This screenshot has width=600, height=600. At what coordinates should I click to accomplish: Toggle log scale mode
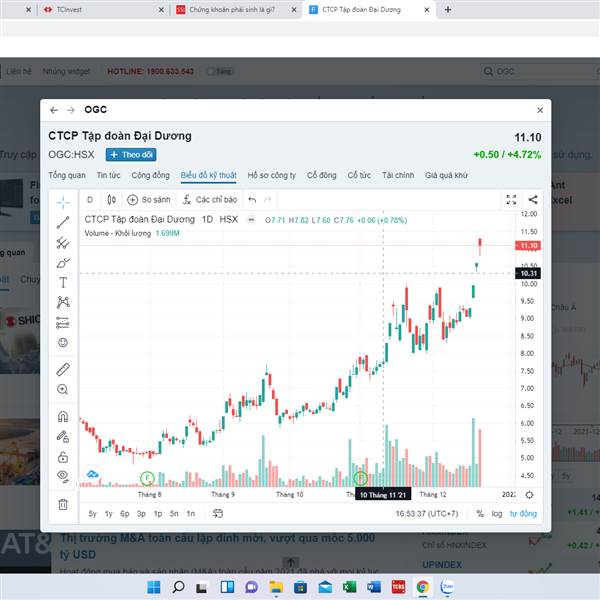(497, 514)
